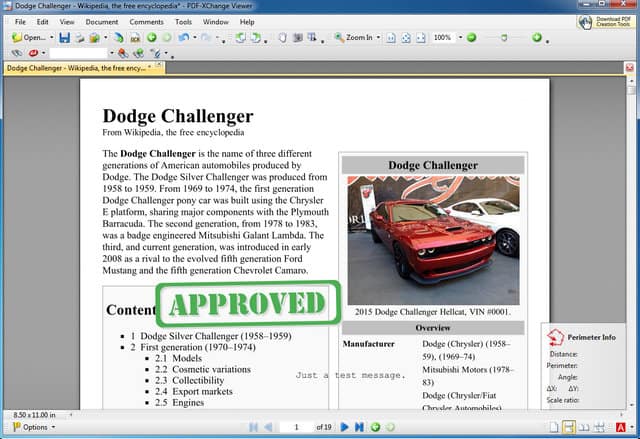Open the Help menu
The image size is (640, 439).
[247, 22]
